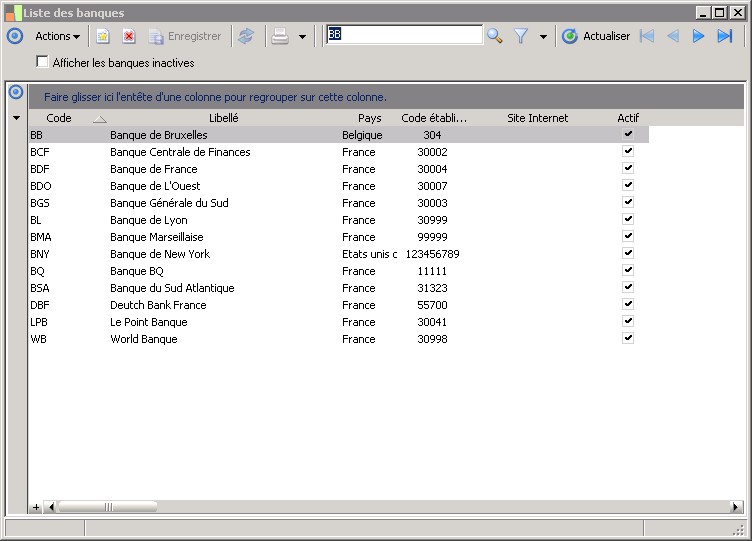Select the Banque de New York row
The image size is (752, 541).
(x=160, y=254)
